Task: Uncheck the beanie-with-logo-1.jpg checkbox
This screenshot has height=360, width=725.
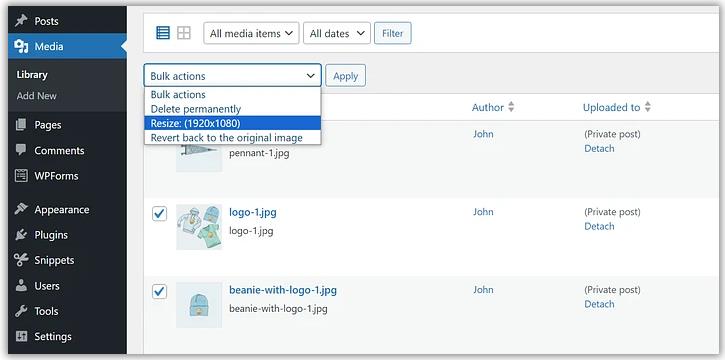Action: point(160,292)
